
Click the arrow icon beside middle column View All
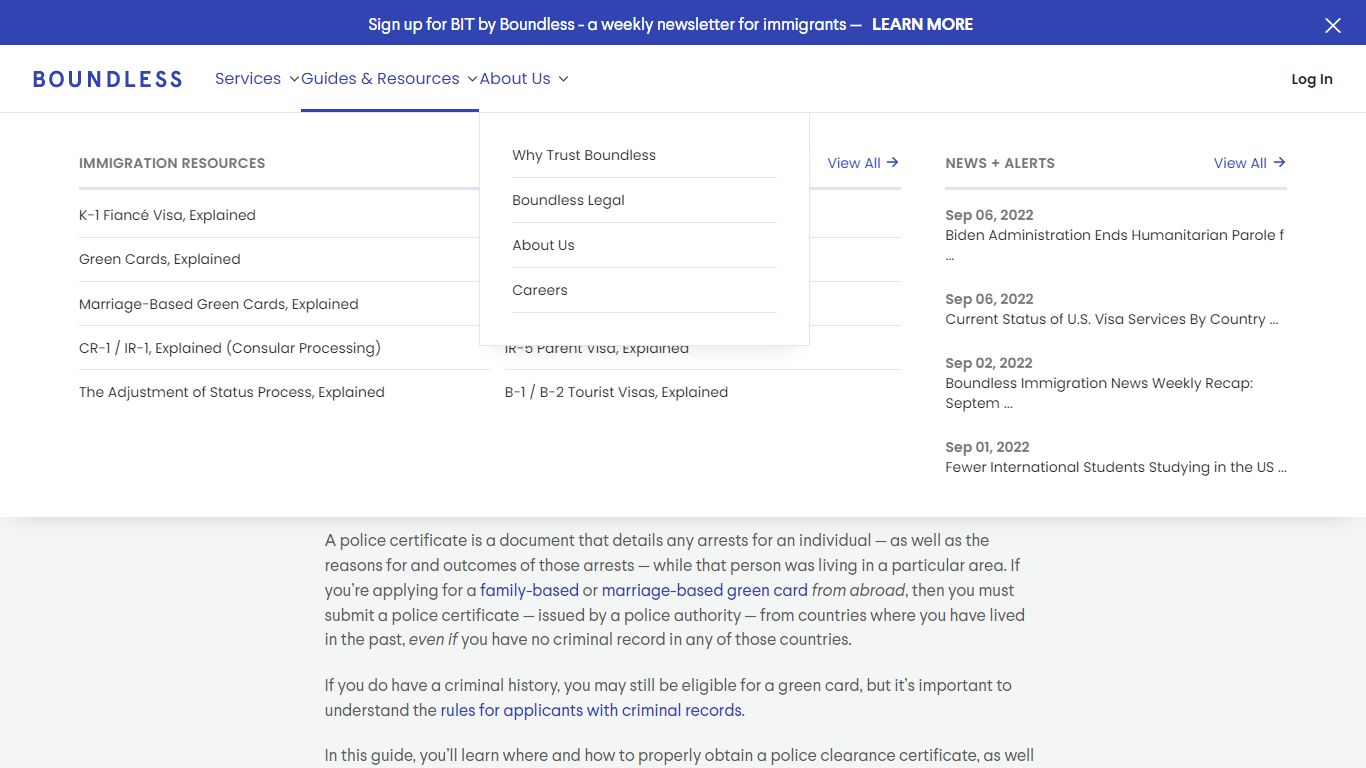pos(893,162)
